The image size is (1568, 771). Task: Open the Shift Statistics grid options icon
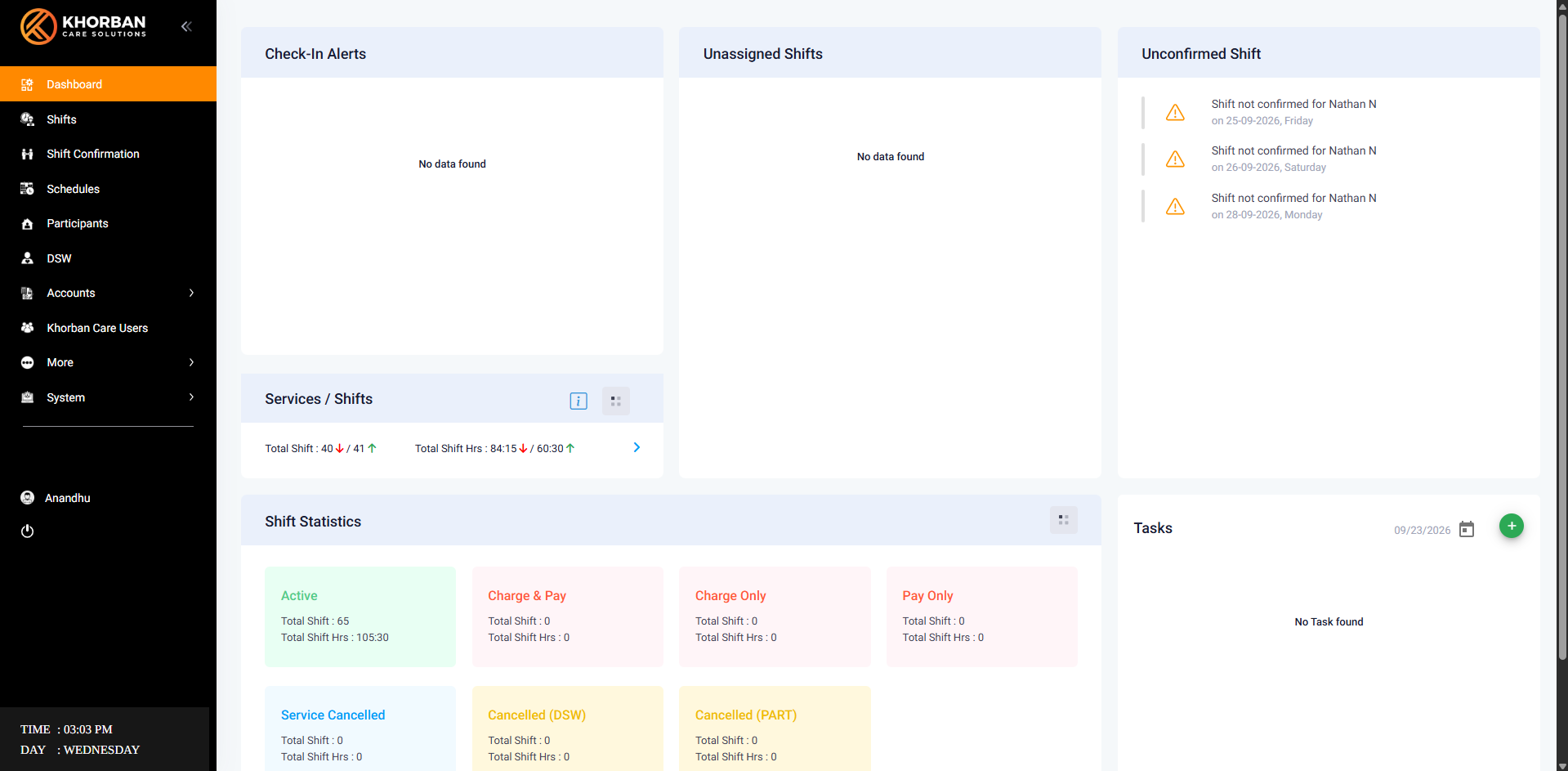point(1063,520)
